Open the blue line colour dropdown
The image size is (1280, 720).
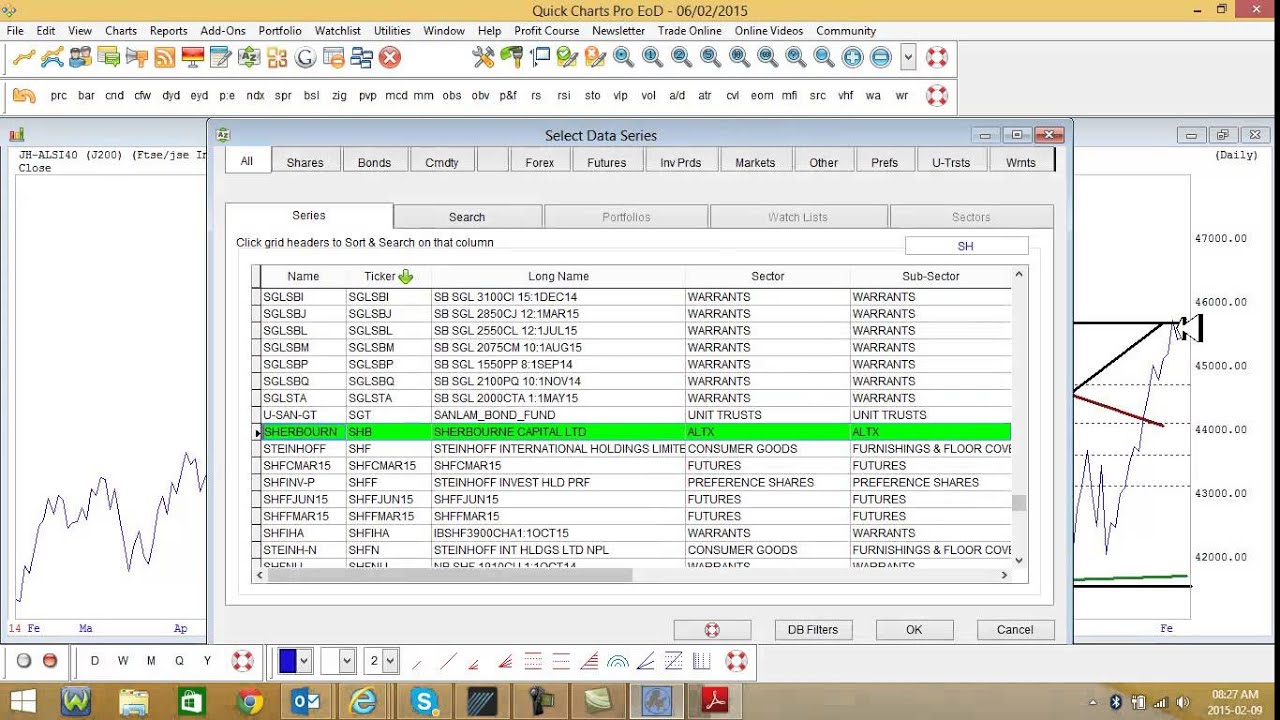305,661
